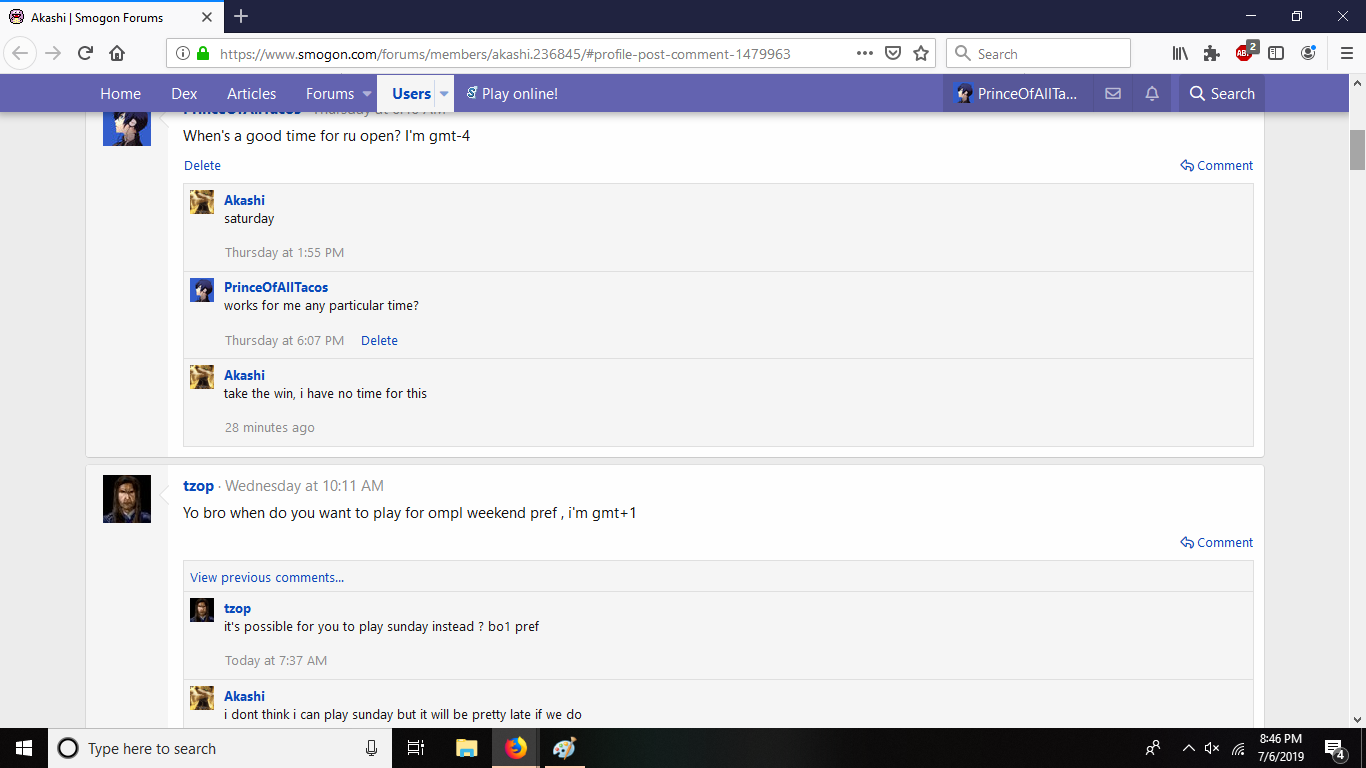Viewport: 1366px width, 768px height.
Task: Show hidden system tray icons
Action: pyautogui.click(x=1188, y=748)
